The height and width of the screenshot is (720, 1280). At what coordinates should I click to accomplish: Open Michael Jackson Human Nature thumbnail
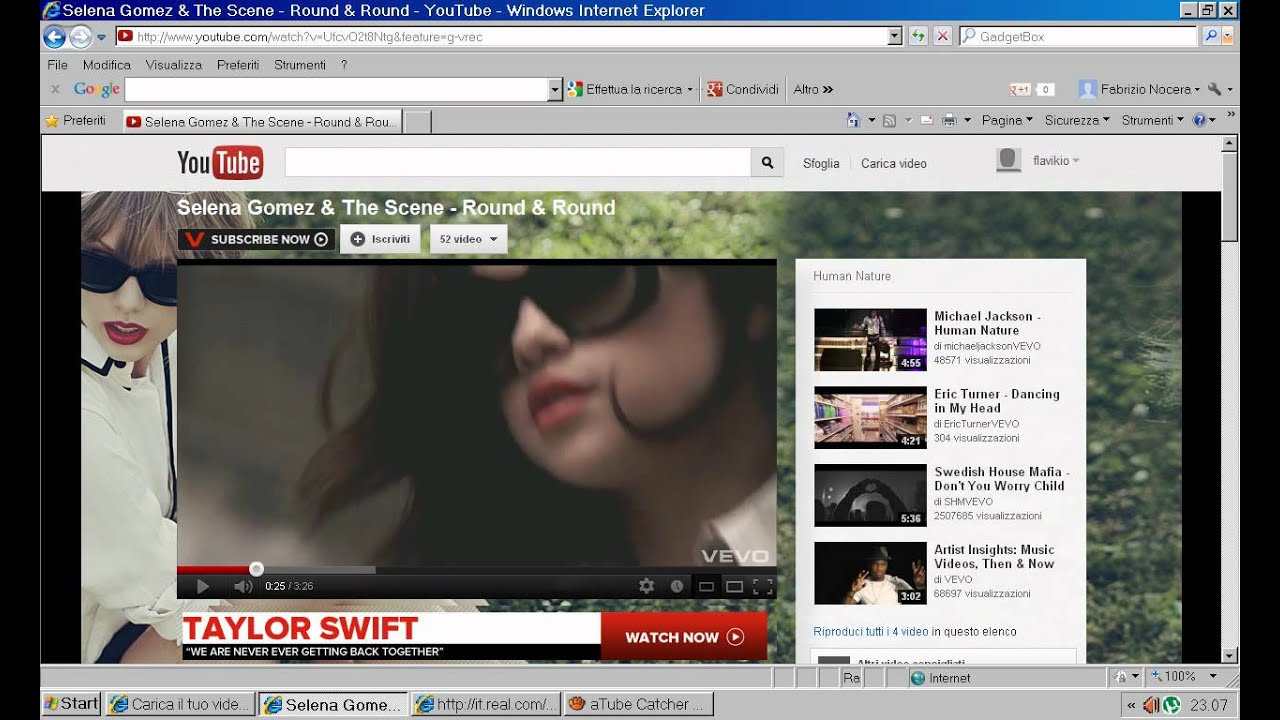coord(870,340)
